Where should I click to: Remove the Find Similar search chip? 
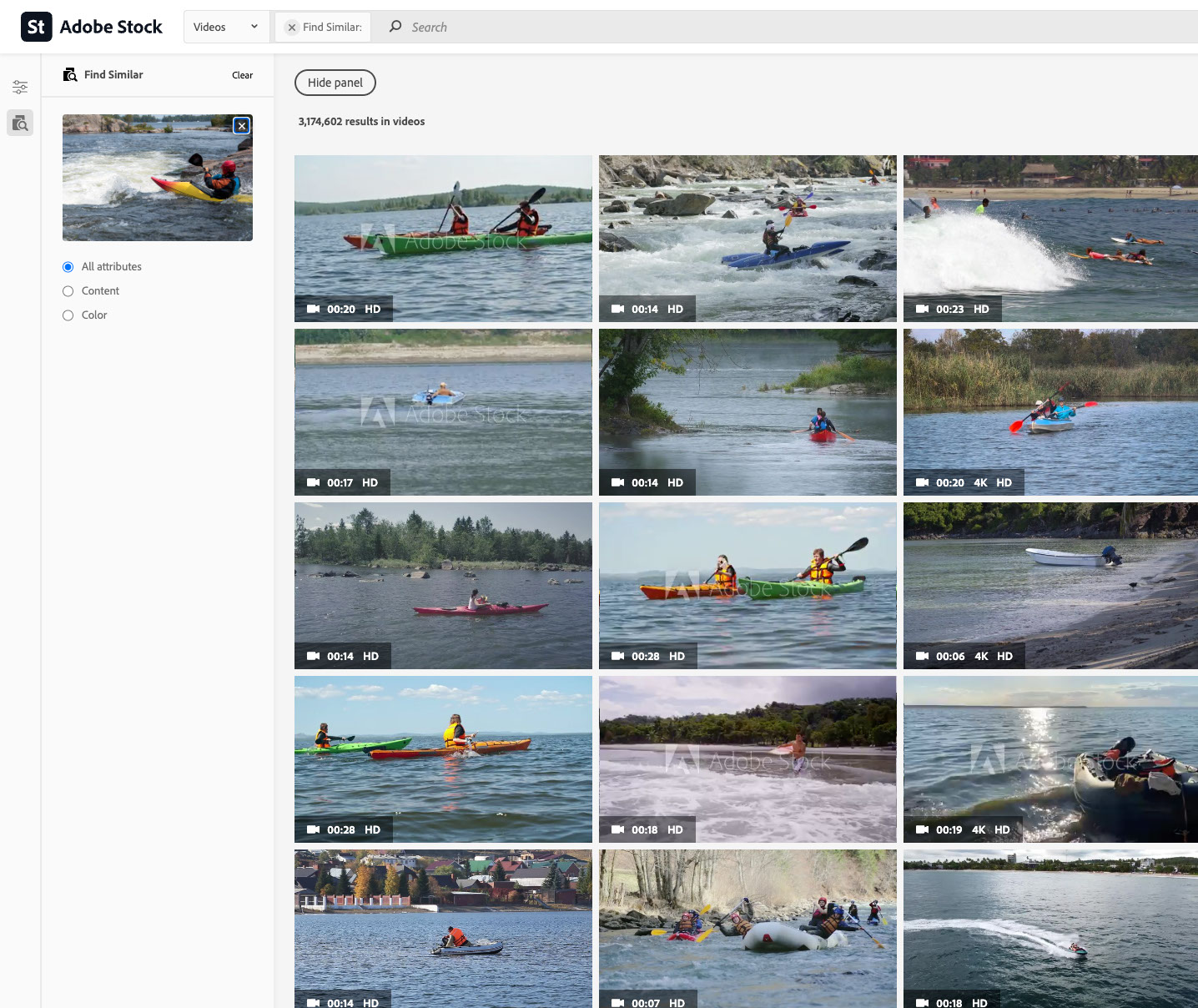click(x=291, y=28)
